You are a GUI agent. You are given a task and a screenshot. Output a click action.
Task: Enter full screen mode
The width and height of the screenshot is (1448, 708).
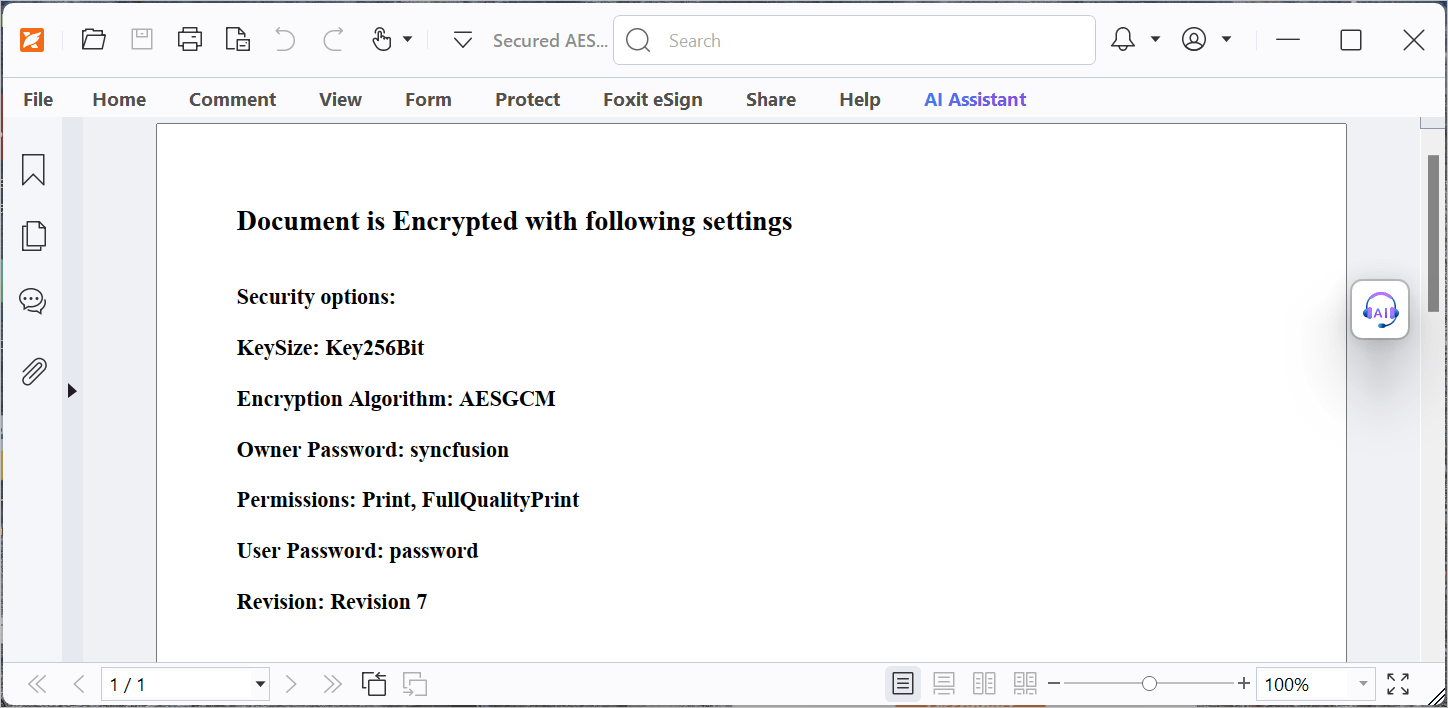(1398, 684)
